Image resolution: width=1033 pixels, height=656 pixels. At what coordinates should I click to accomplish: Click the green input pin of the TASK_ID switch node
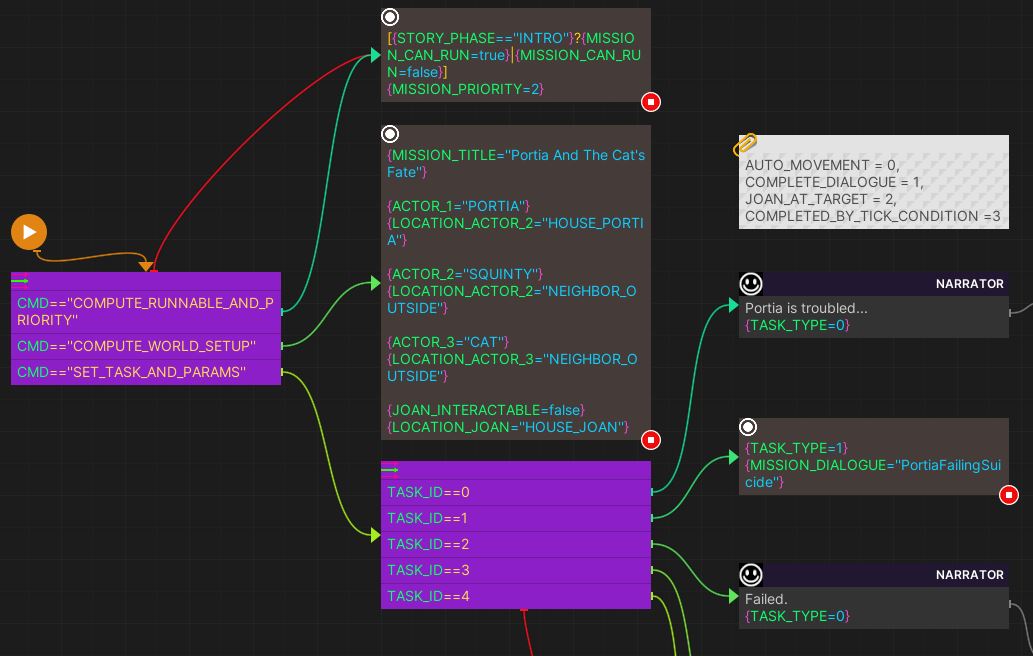pyautogui.click(x=390, y=468)
